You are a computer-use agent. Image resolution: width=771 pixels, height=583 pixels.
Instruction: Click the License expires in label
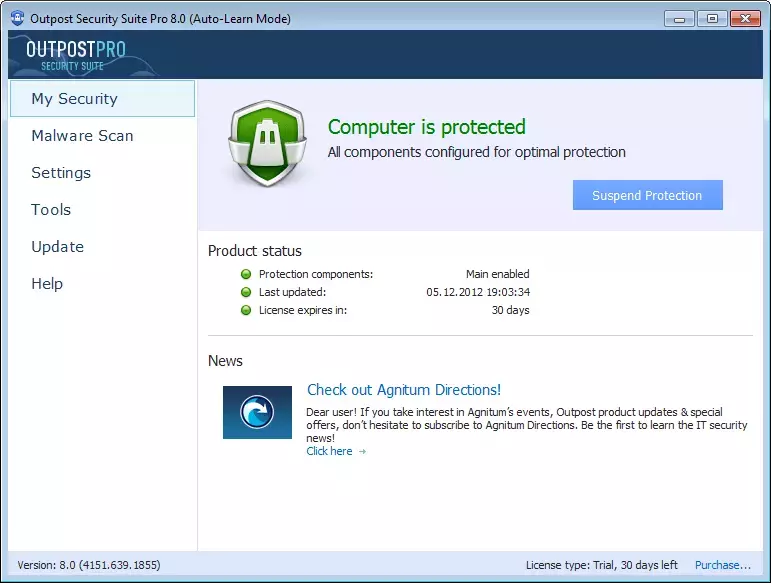303,310
